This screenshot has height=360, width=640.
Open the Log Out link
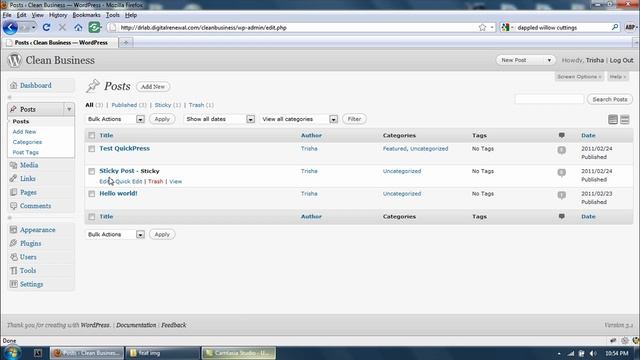(622, 60)
